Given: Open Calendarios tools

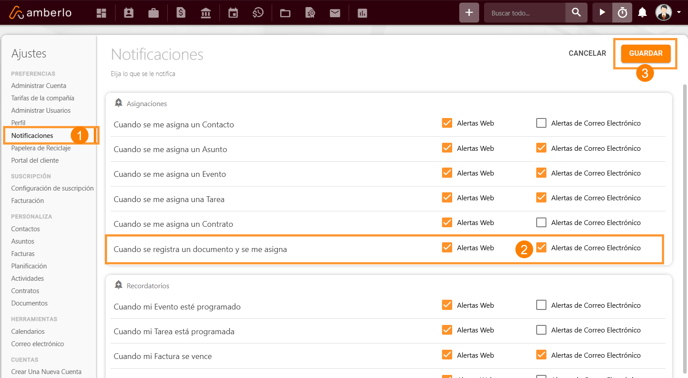Looking at the screenshot, I should pos(28,331).
